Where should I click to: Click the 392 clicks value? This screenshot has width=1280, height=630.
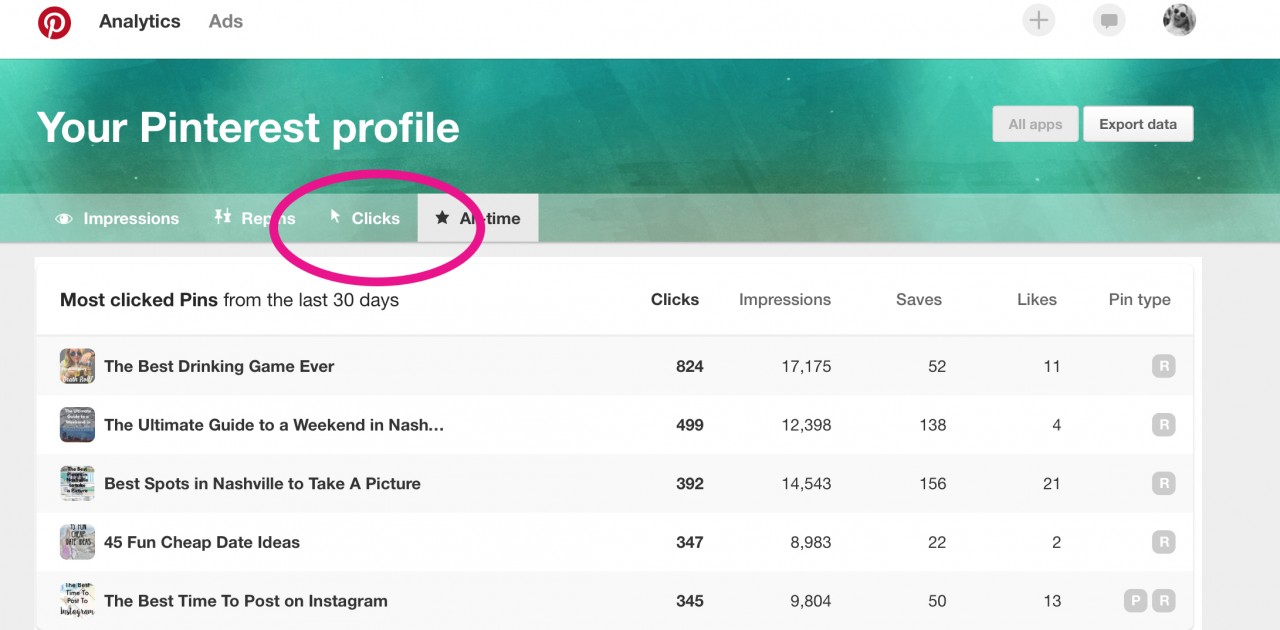[x=690, y=483]
